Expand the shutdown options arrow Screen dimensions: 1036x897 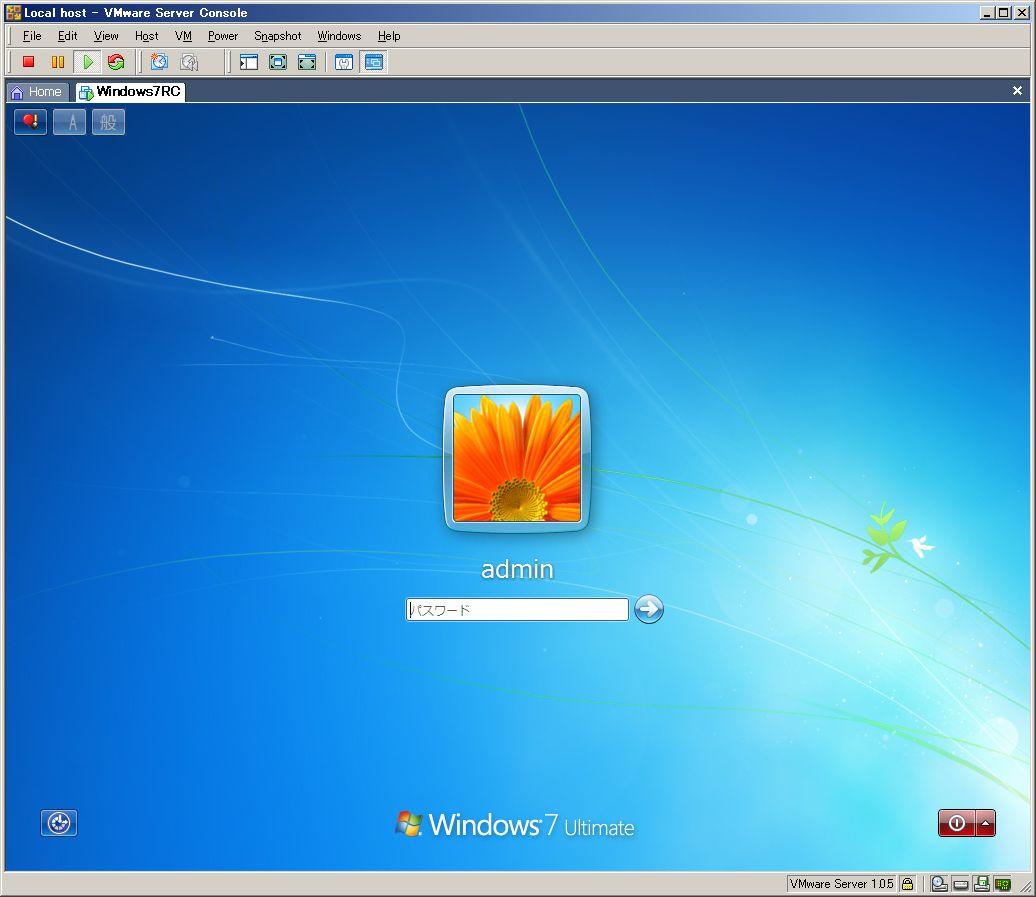985,823
